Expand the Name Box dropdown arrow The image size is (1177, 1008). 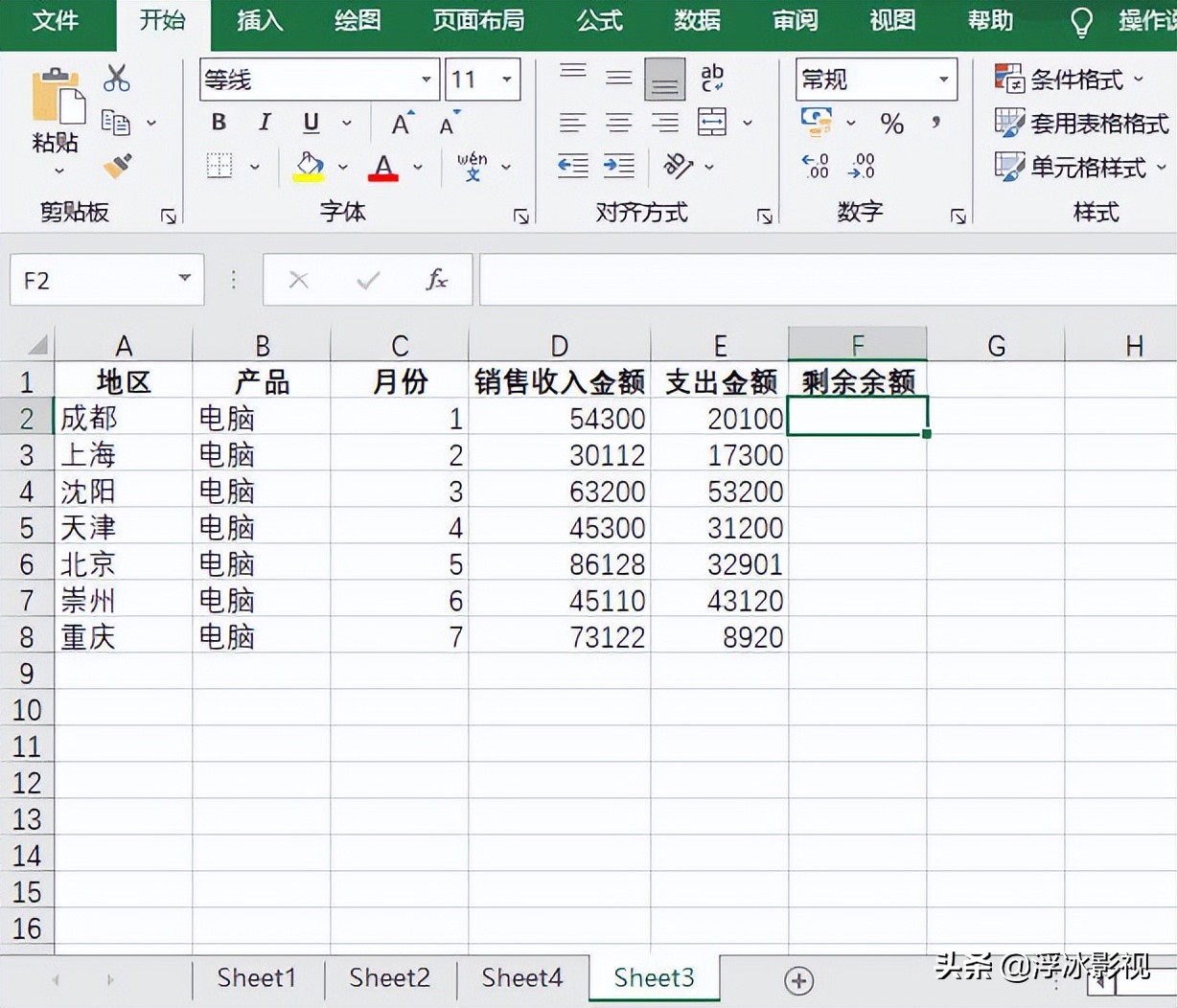(185, 279)
